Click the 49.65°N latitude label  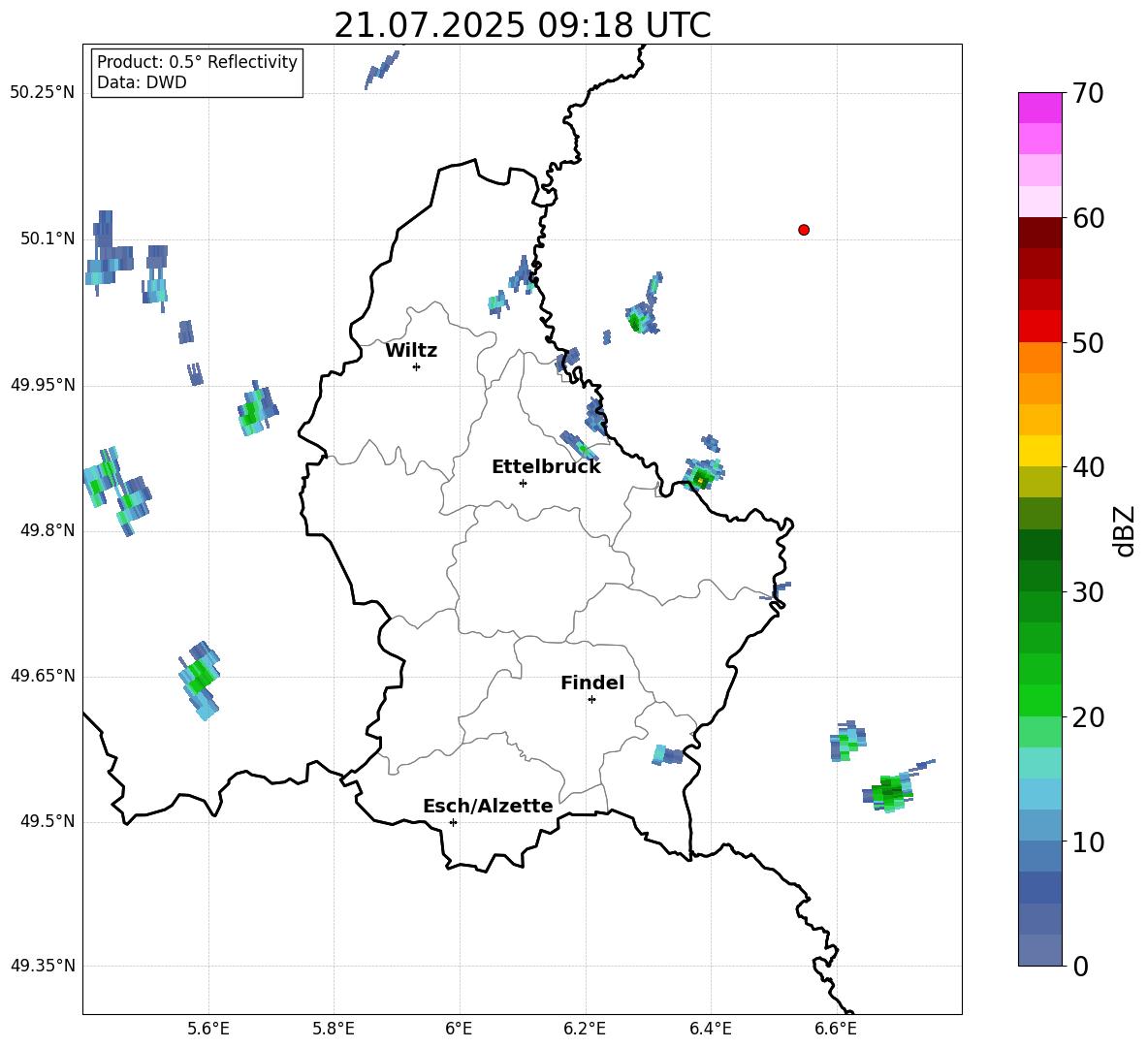(x=43, y=675)
